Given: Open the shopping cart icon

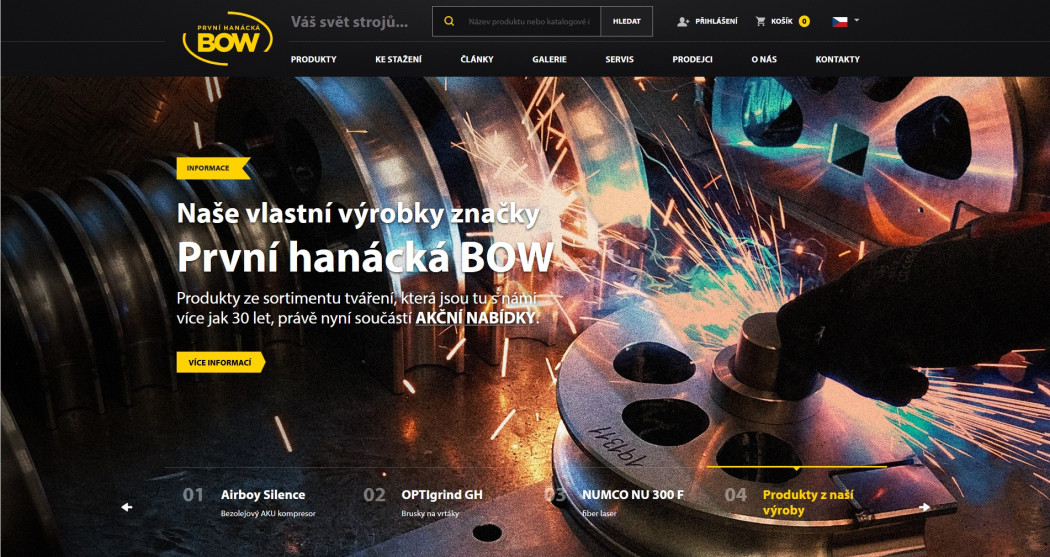Looking at the screenshot, I should tap(761, 21).
